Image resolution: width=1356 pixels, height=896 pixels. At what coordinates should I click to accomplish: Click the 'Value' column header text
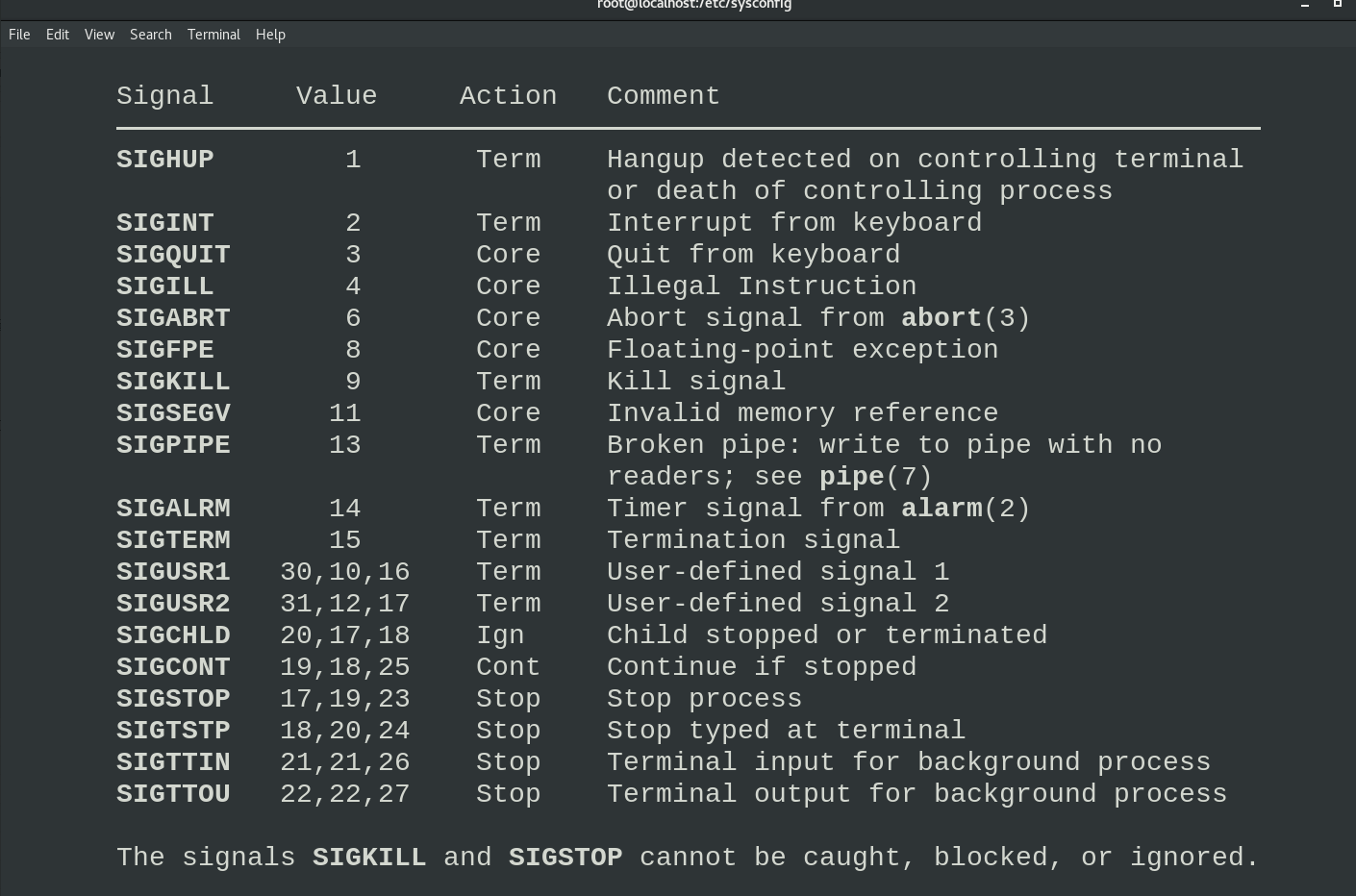coord(337,96)
